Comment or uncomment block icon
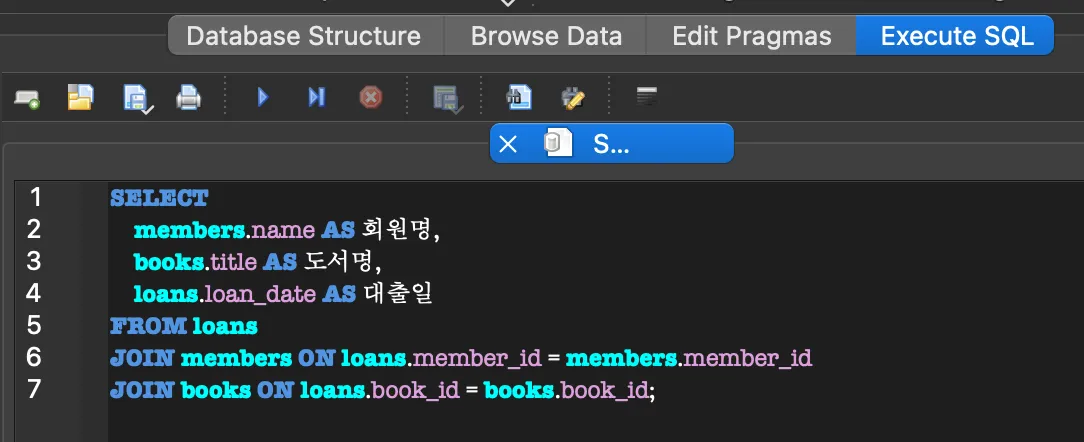Screen dimensions: 1084x442 coord(646,97)
